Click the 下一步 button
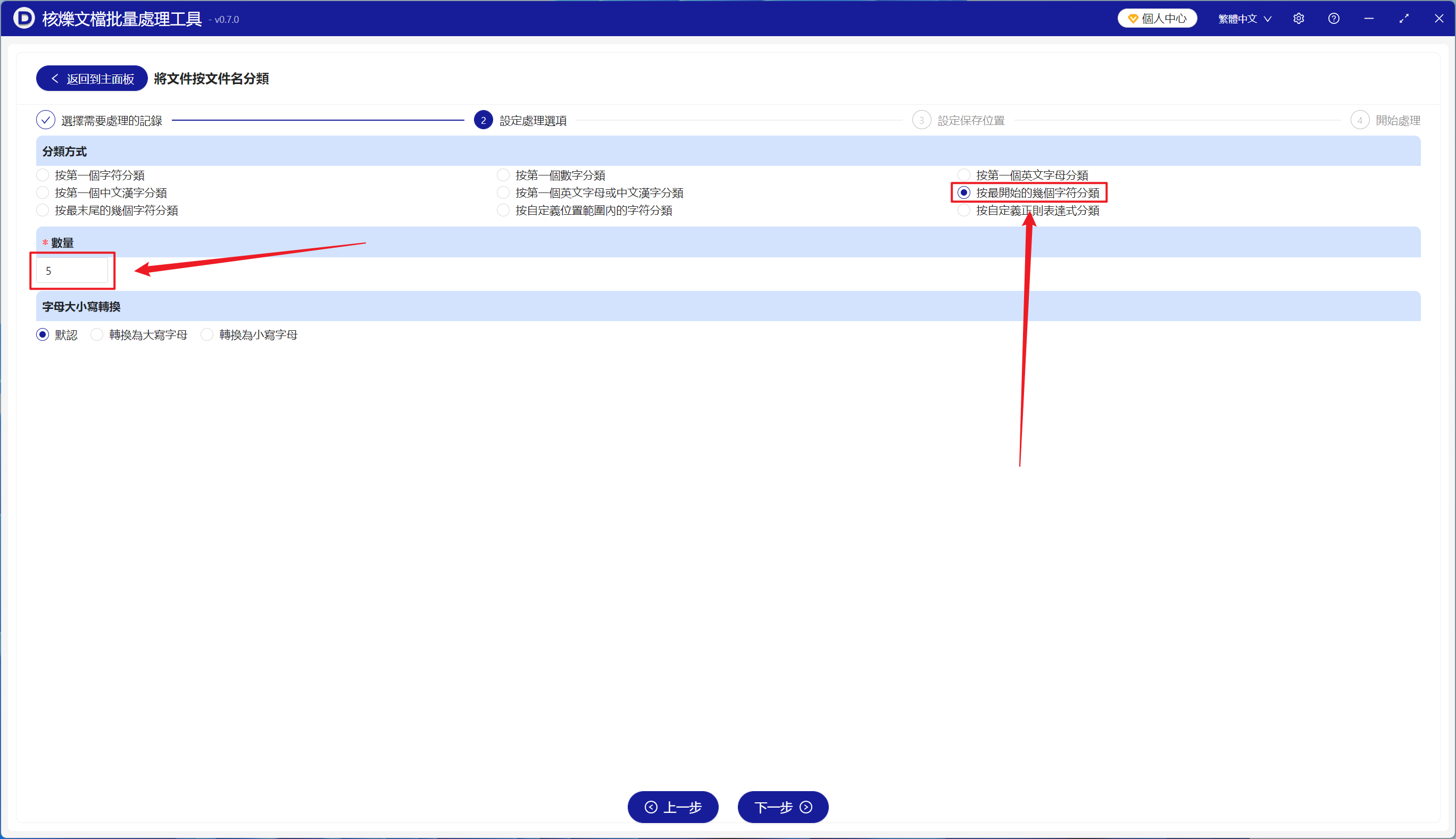The image size is (1456, 839). point(783,807)
